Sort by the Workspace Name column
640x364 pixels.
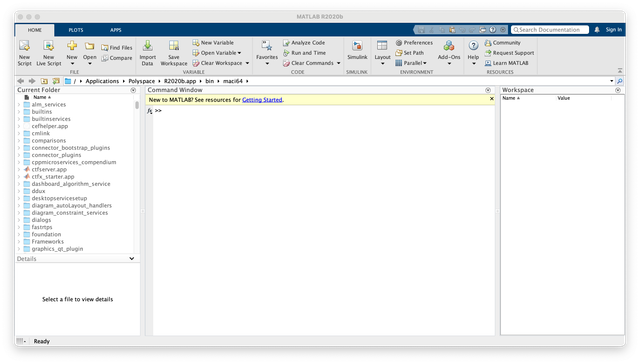click(x=511, y=98)
